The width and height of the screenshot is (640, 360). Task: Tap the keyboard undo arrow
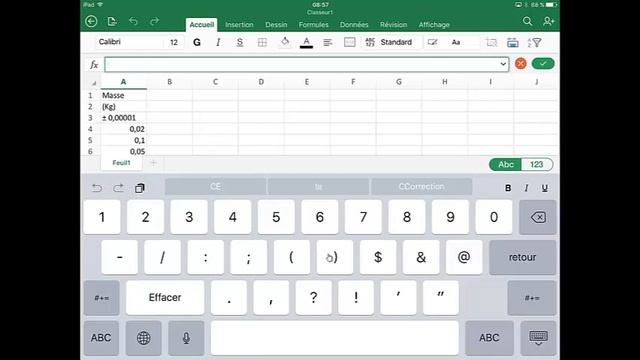97,188
